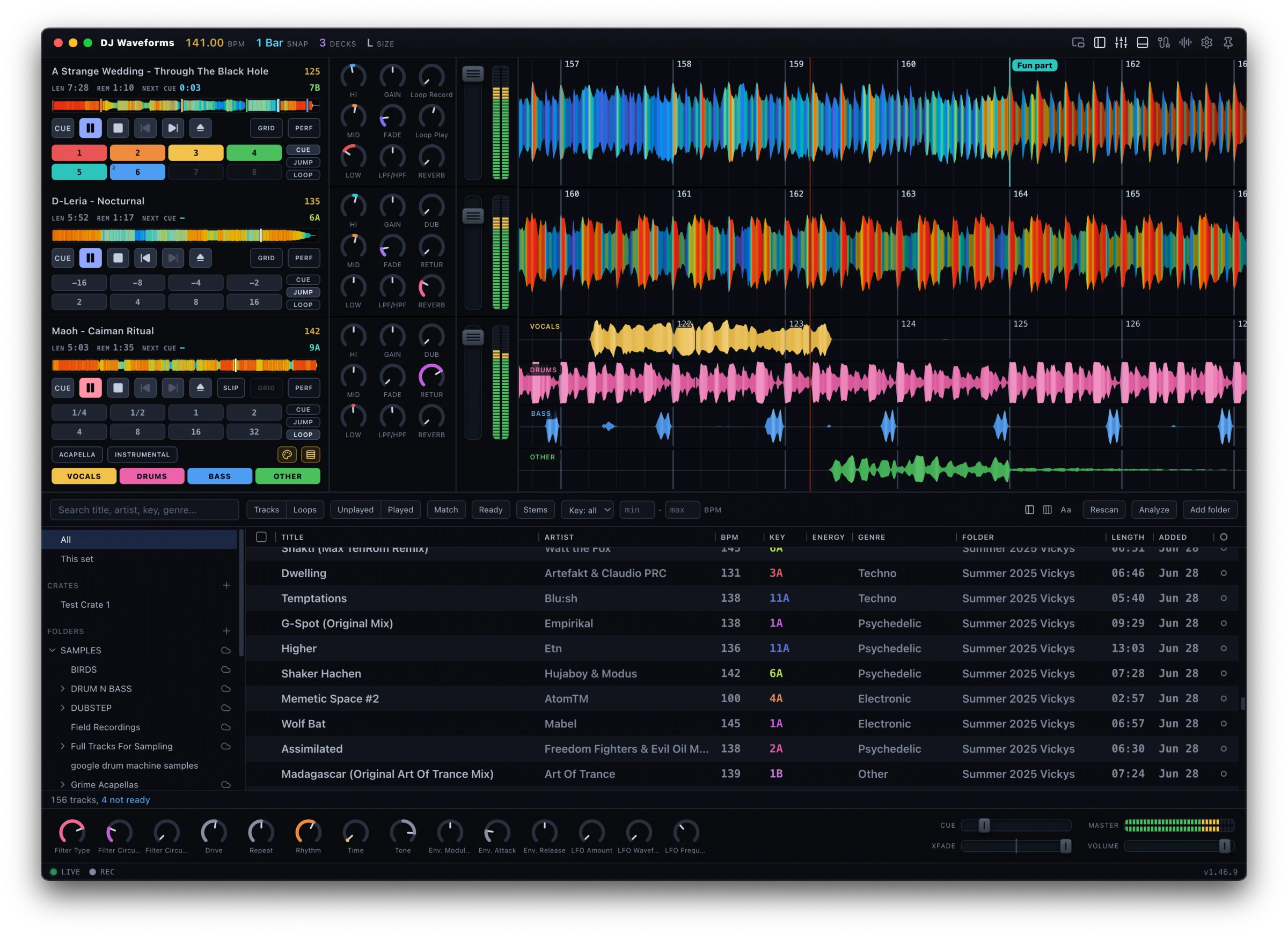Jump to next cue on A Strange Wedding deck
Screen dimensions: 1288x935
[173, 128]
